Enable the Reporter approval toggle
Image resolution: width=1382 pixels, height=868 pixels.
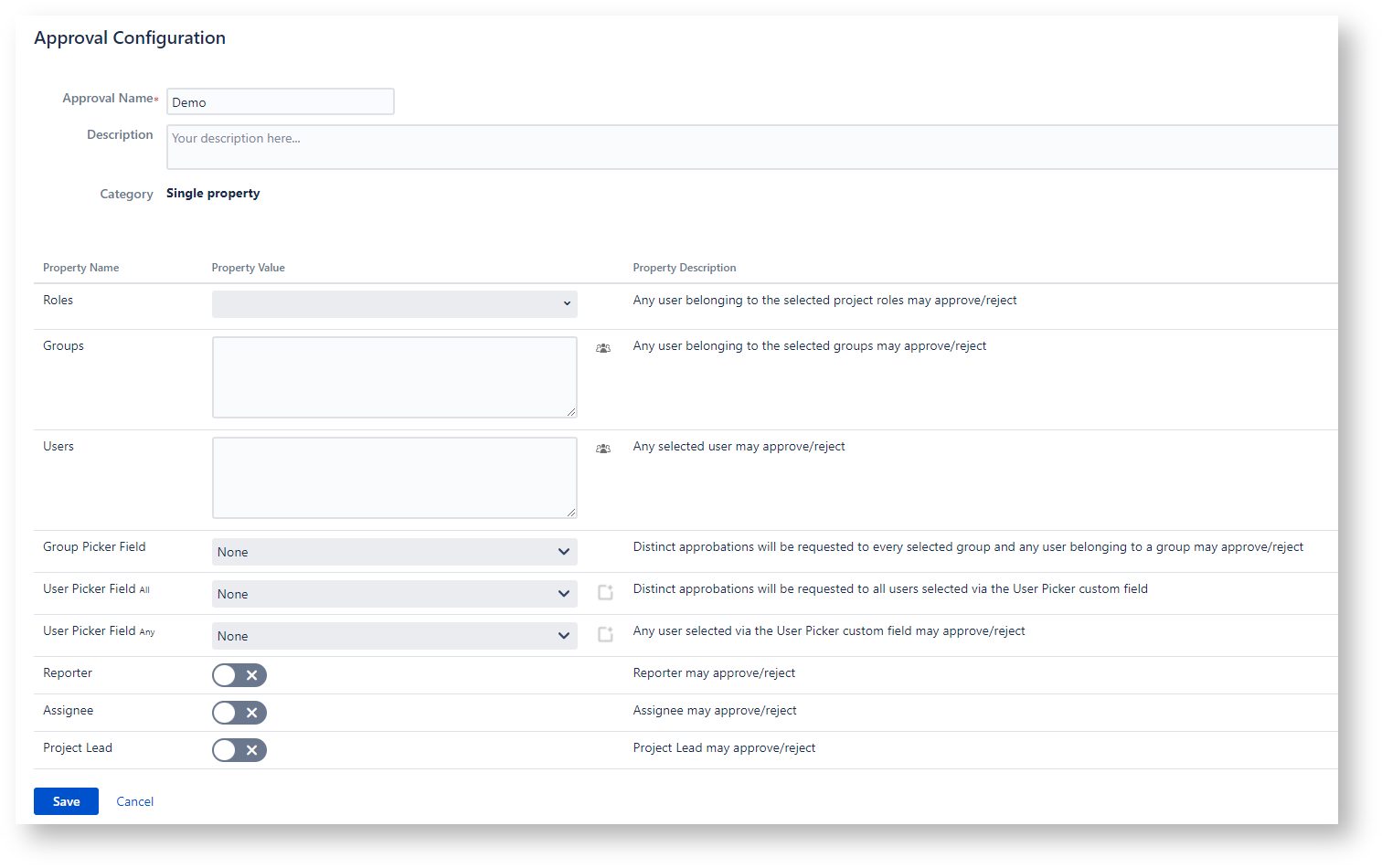click(239, 675)
